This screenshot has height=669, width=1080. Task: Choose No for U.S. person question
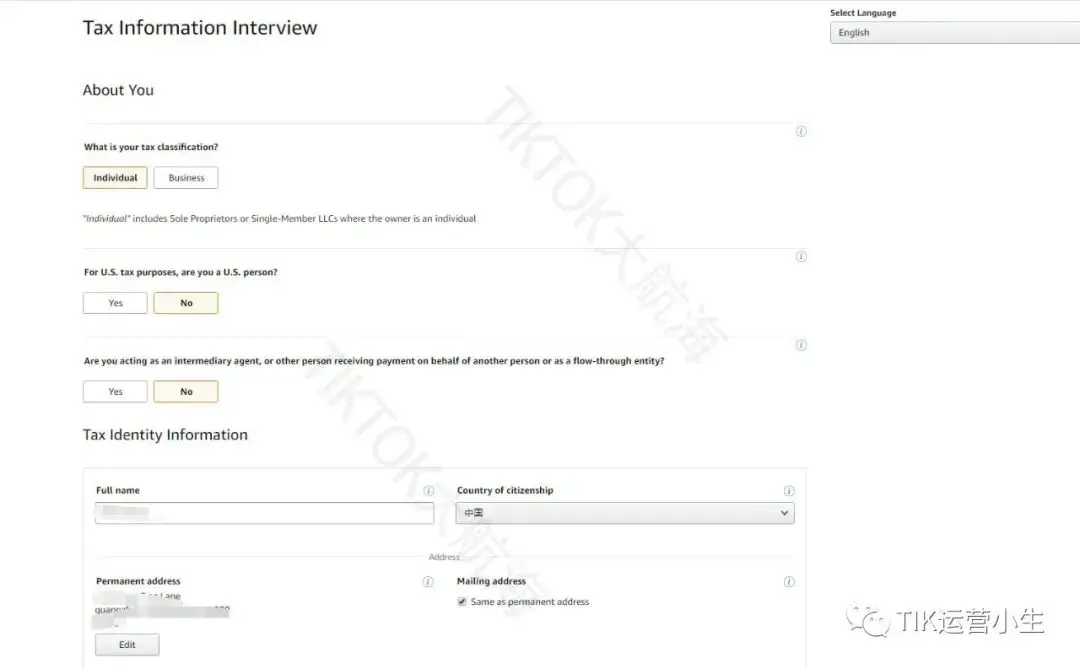pyautogui.click(x=186, y=303)
